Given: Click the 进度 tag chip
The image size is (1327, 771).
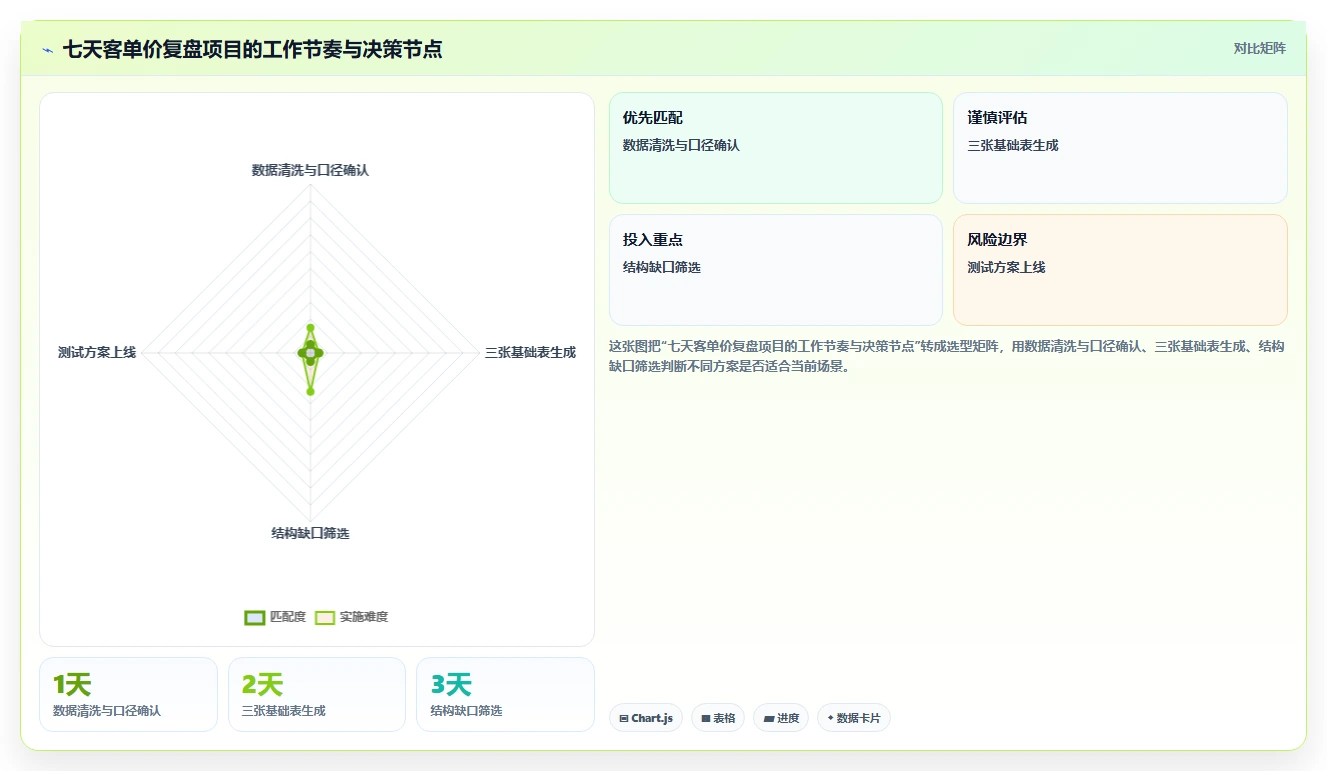Looking at the screenshot, I should tap(781, 718).
